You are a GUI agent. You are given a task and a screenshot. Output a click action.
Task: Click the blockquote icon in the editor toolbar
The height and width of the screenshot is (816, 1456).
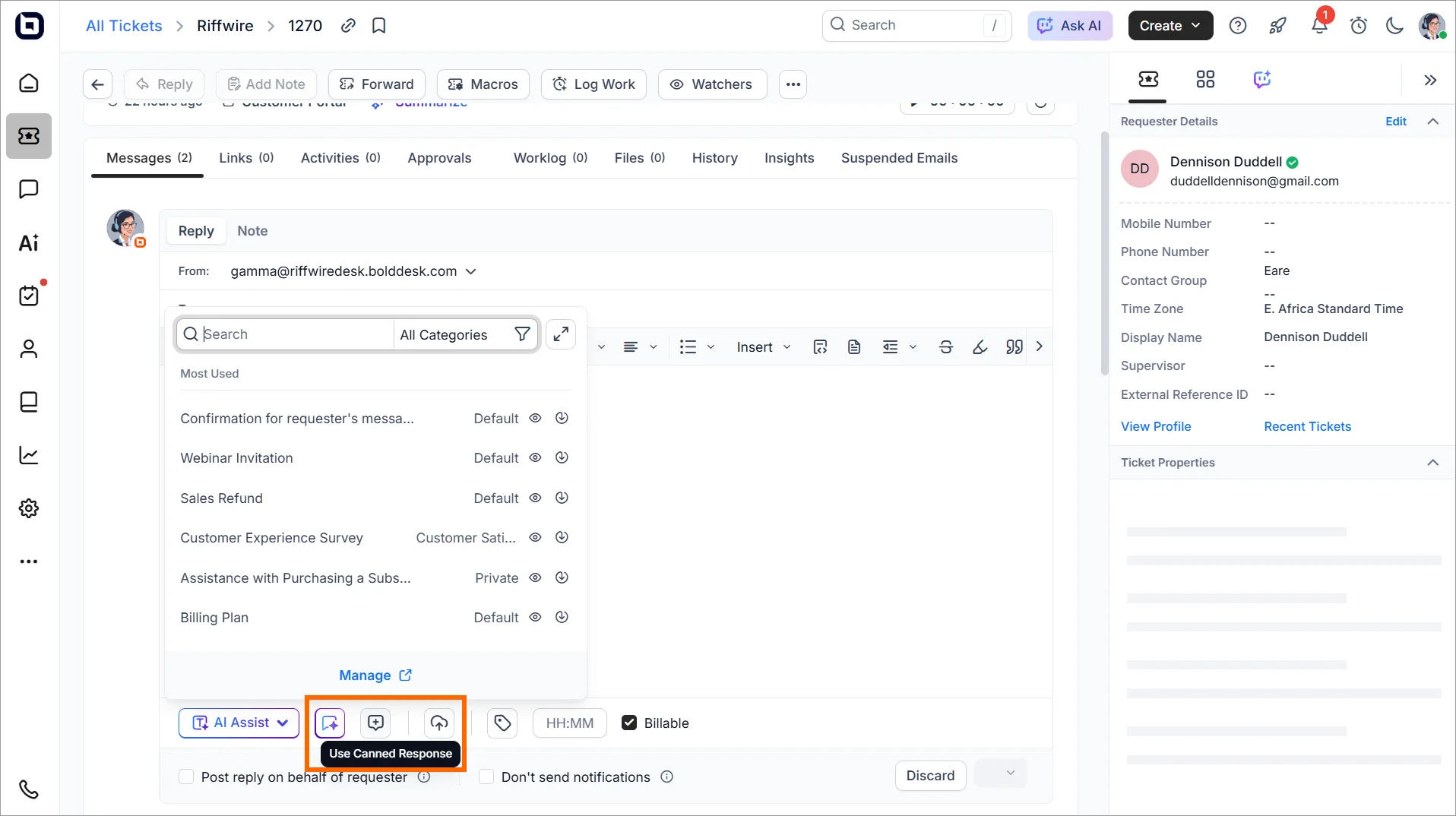click(x=1014, y=347)
